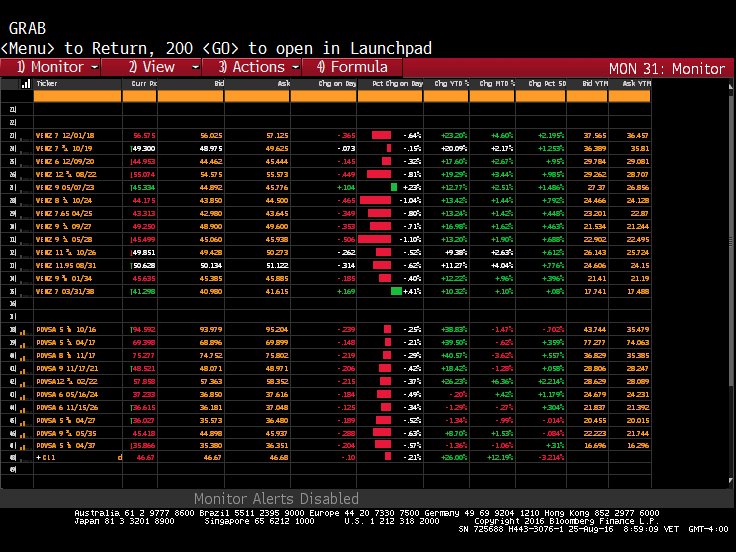
Task: Sort by the Bid column header
Action: click(x=219, y=84)
